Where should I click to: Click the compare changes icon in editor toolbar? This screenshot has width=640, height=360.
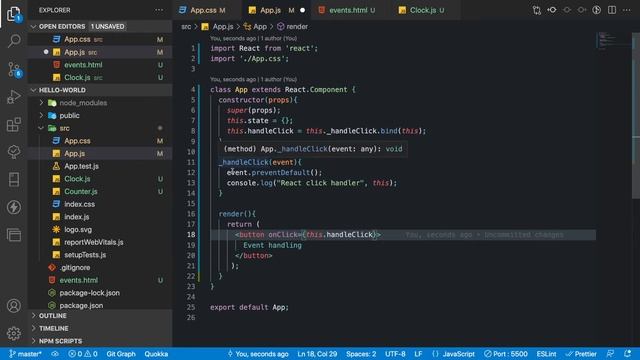[537, 10]
